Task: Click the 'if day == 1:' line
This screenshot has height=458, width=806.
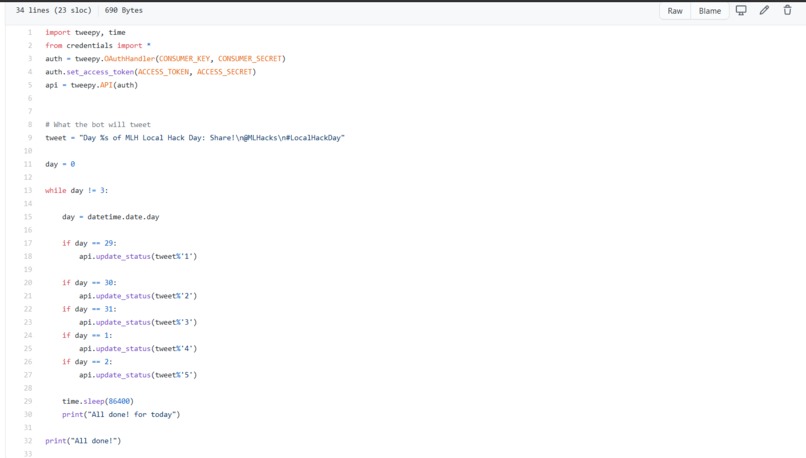Action: pyautogui.click(x=87, y=336)
